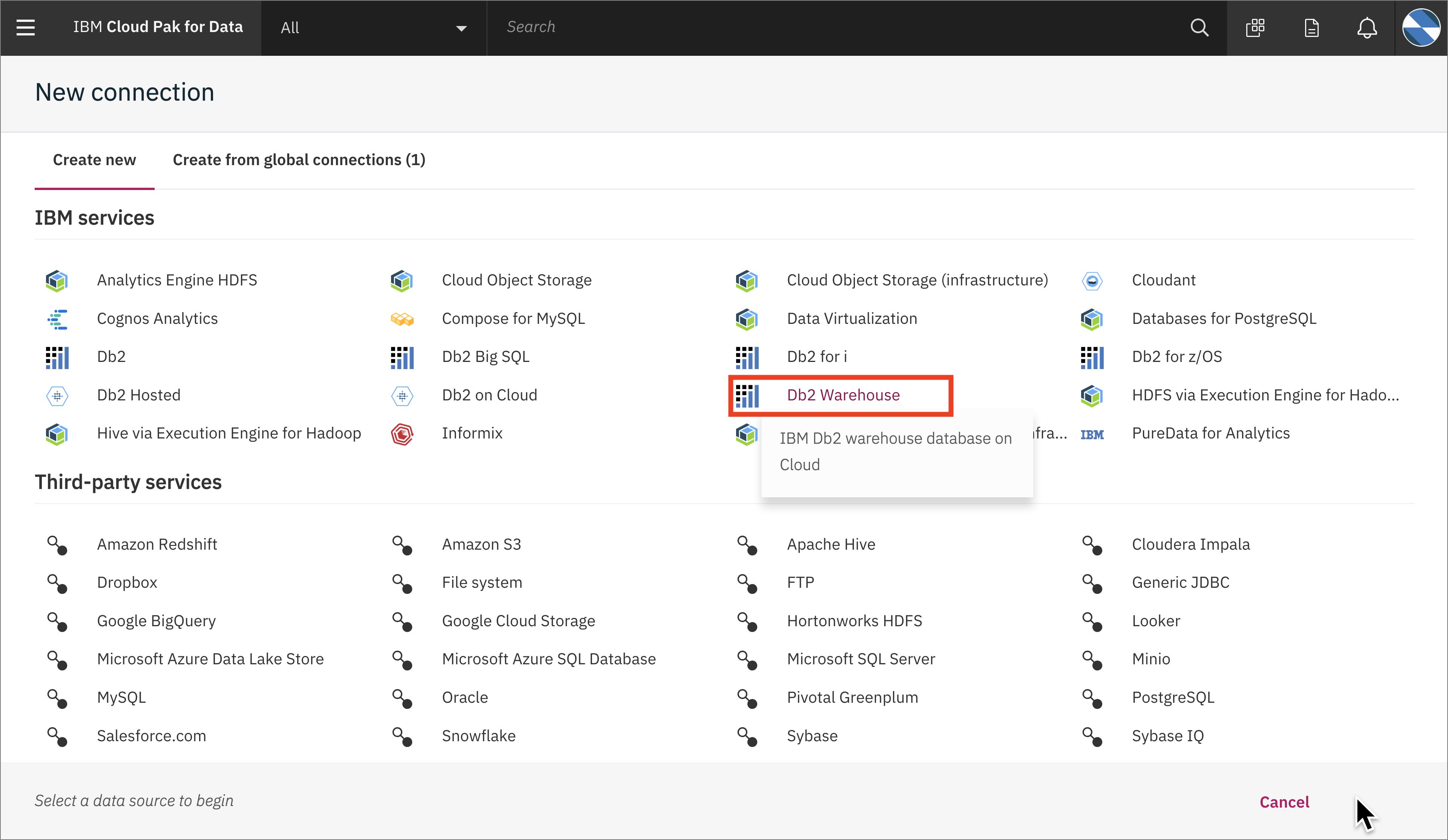The height and width of the screenshot is (840, 1448).
Task: Select Sybase connection
Action: tap(812, 736)
